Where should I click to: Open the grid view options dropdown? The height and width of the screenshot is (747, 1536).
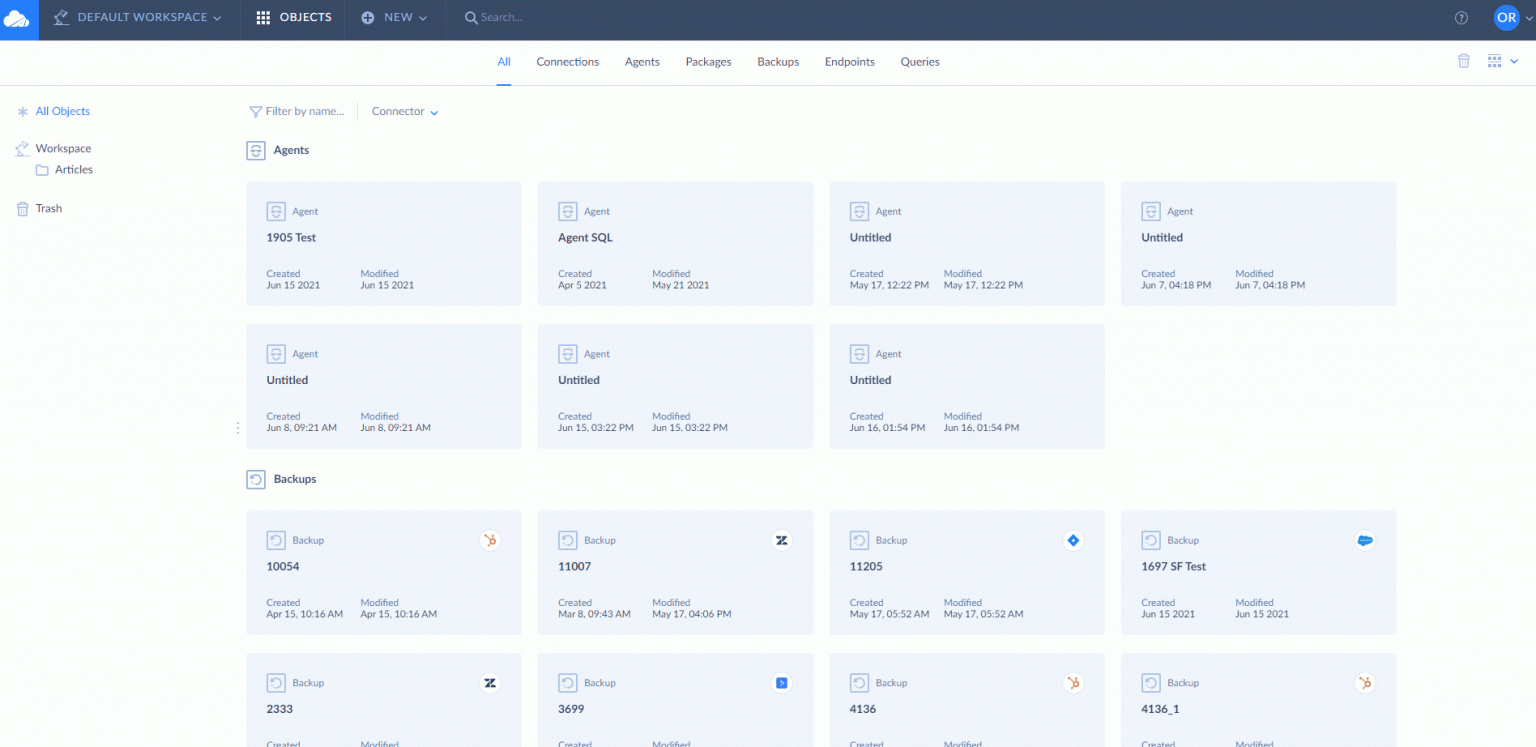click(x=1502, y=61)
